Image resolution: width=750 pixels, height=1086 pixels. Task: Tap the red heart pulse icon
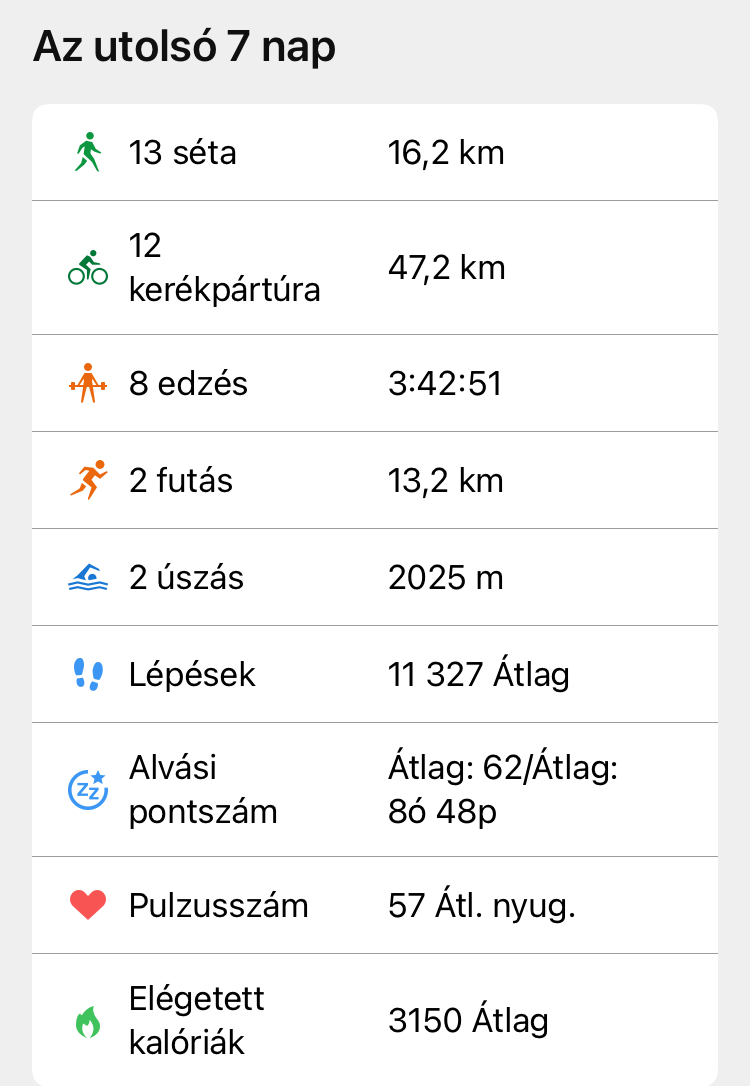[88, 906]
